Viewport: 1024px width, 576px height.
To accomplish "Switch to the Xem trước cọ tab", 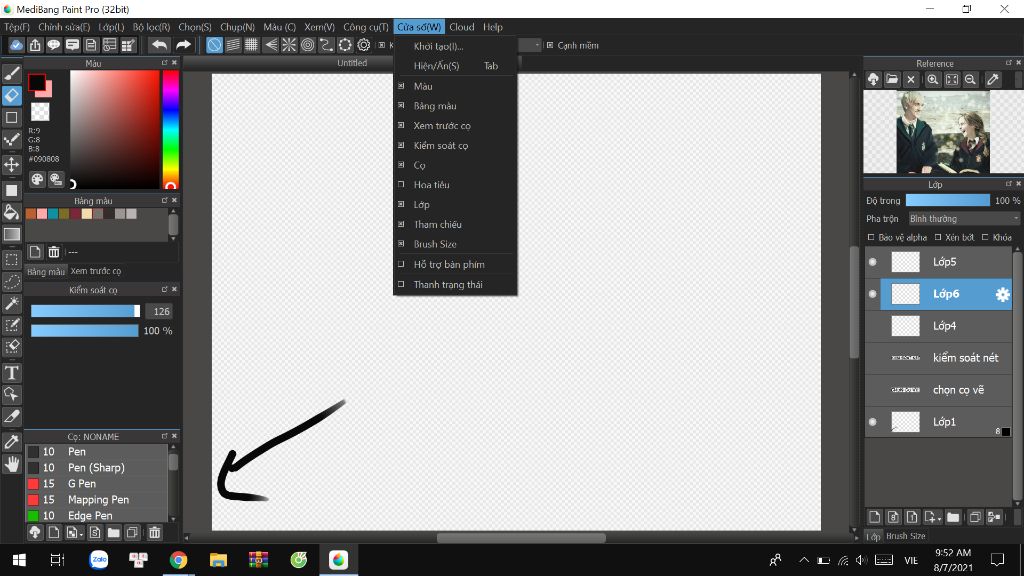I will point(96,271).
